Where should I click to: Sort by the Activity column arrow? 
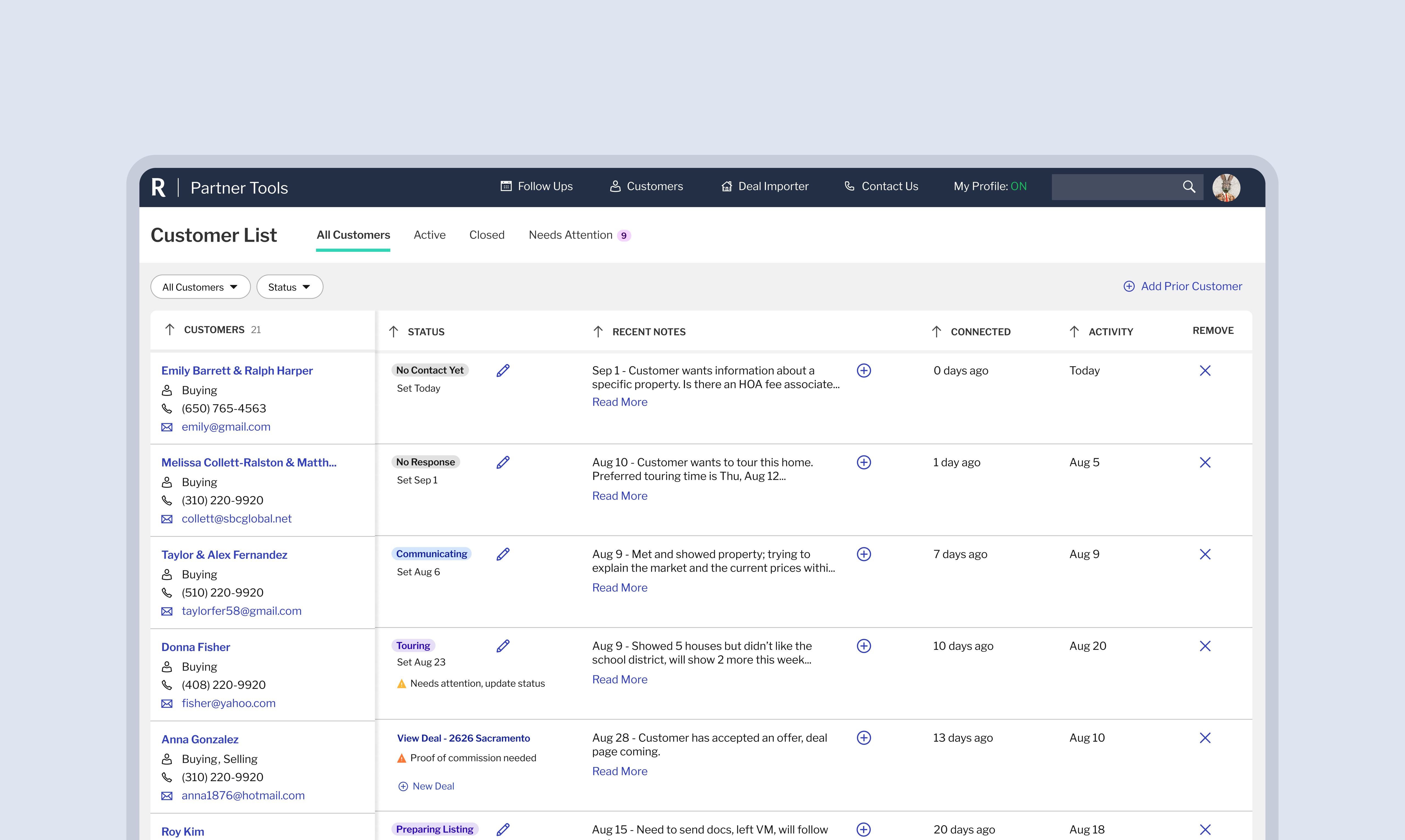click(1074, 332)
